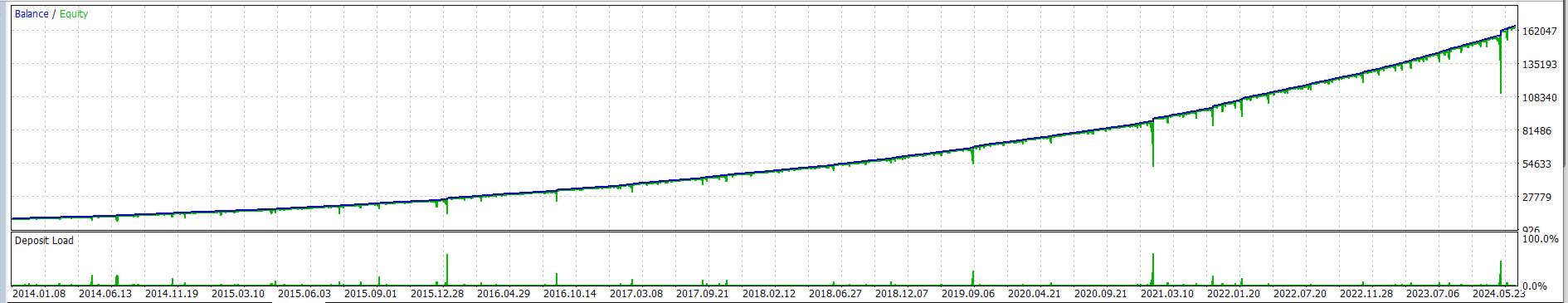The height and width of the screenshot is (303, 1568).
Task: Click the green Equity legend label
Action: (x=74, y=14)
